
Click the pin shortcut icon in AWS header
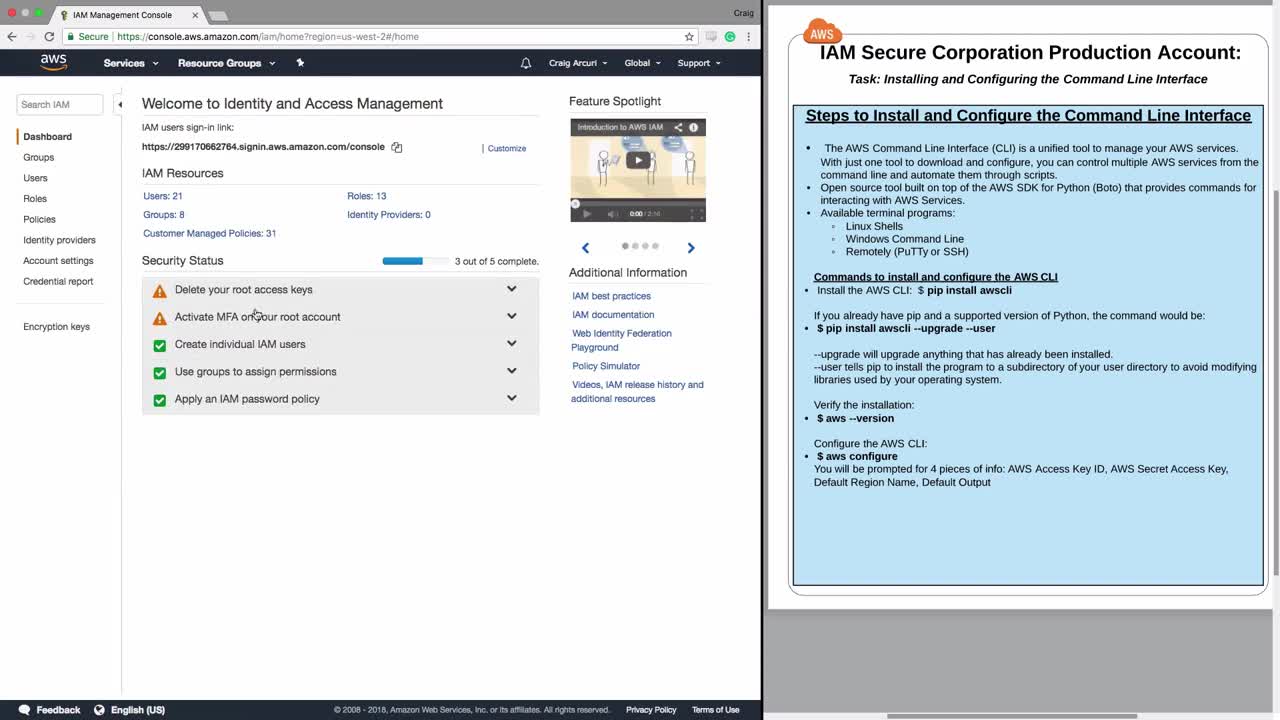(300, 63)
